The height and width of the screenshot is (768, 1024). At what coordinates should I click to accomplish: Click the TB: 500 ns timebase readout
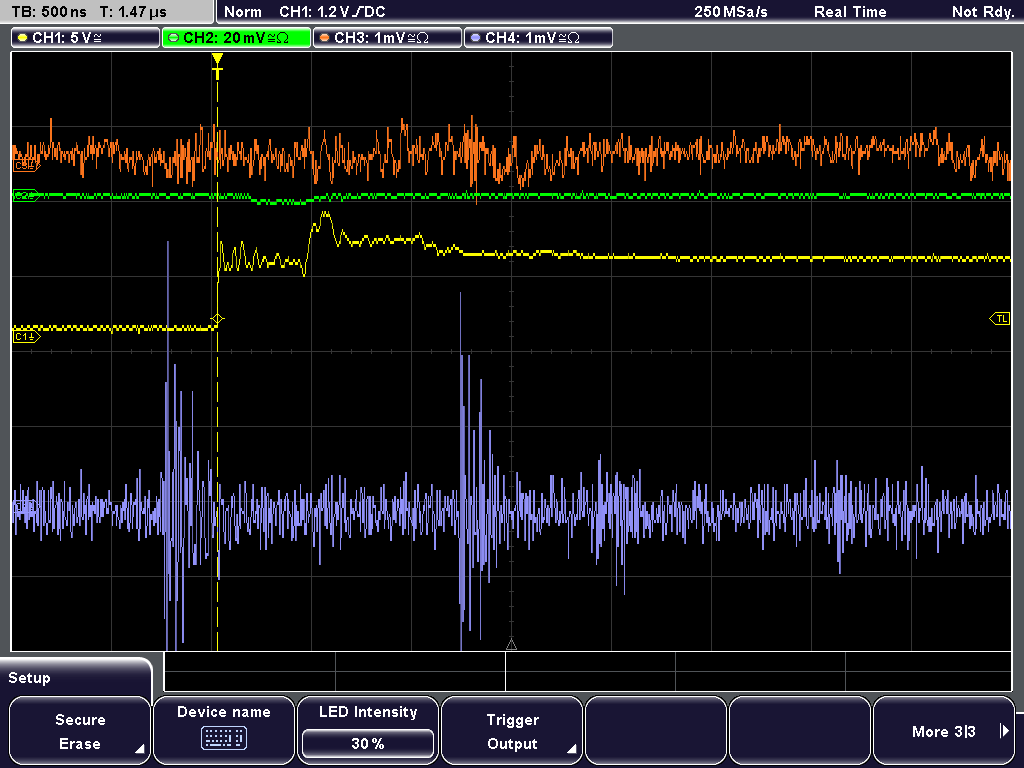tap(49, 12)
